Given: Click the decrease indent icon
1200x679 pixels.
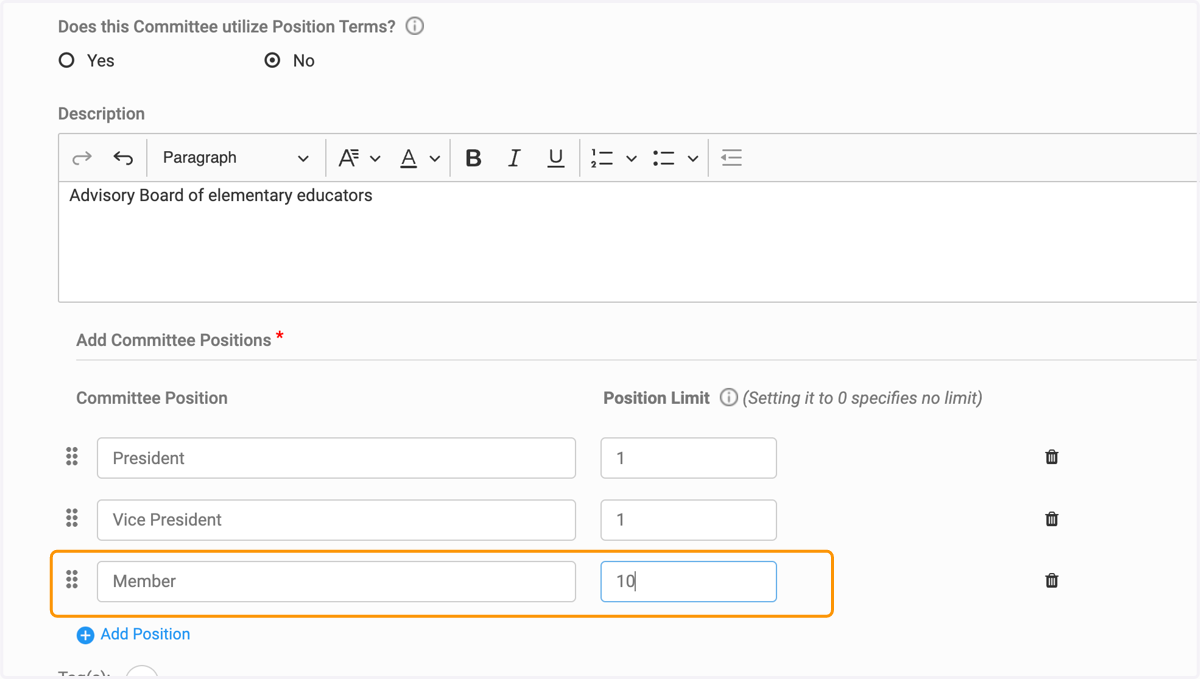Looking at the screenshot, I should [x=732, y=158].
